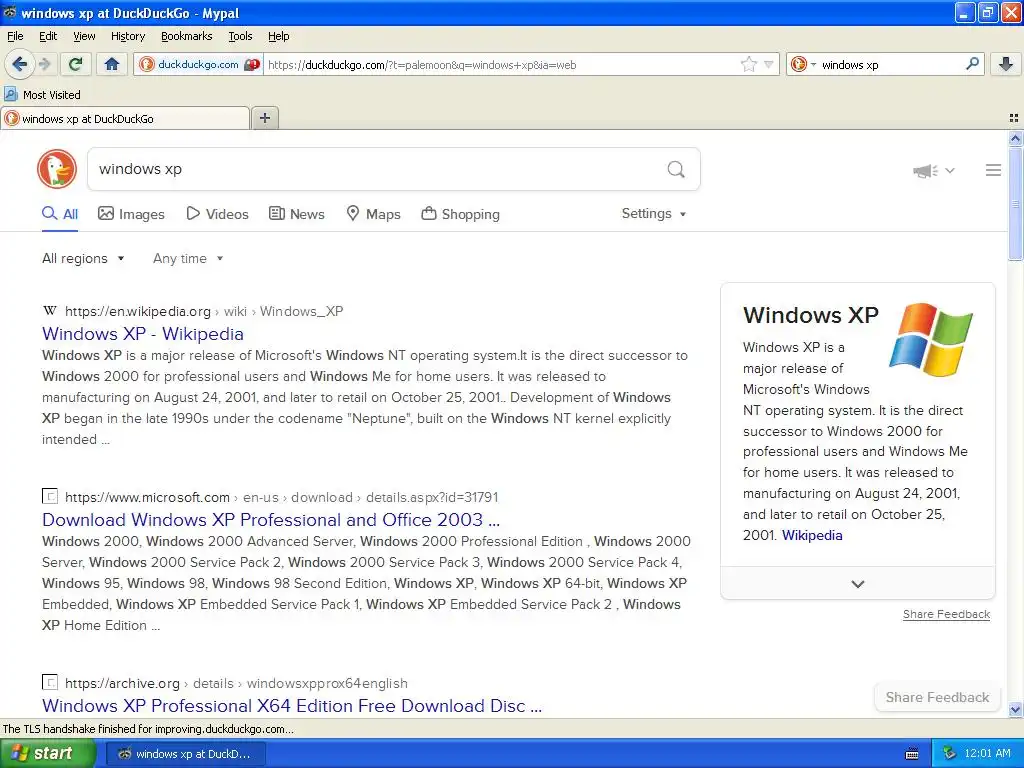1024x768 pixels.
Task: Click the 12:01 AM clock
Action: pos(987,754)
